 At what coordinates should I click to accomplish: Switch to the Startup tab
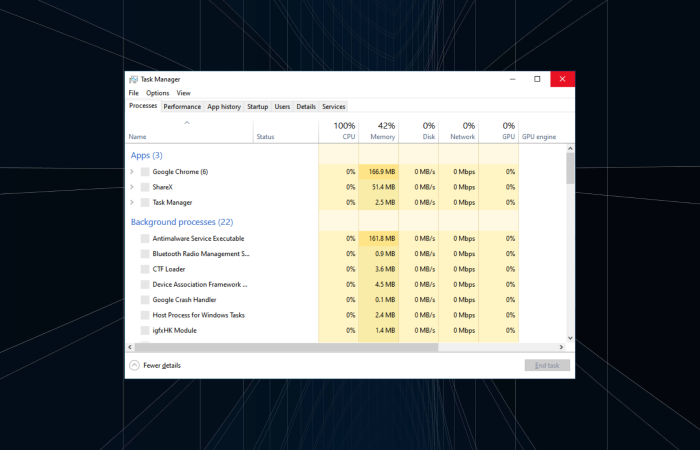point(258,107)
